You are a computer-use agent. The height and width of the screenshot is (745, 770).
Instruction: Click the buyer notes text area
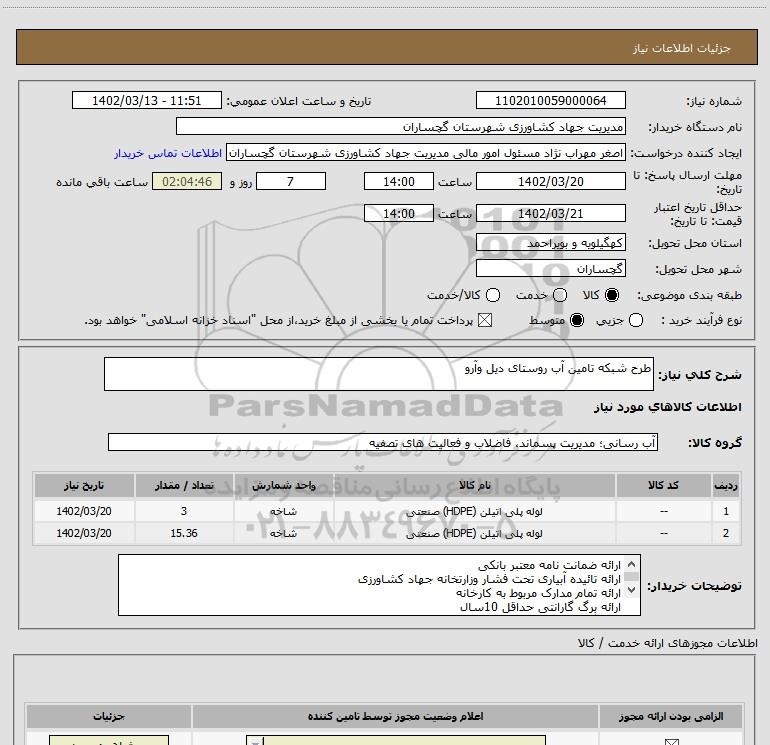point(379,585)
